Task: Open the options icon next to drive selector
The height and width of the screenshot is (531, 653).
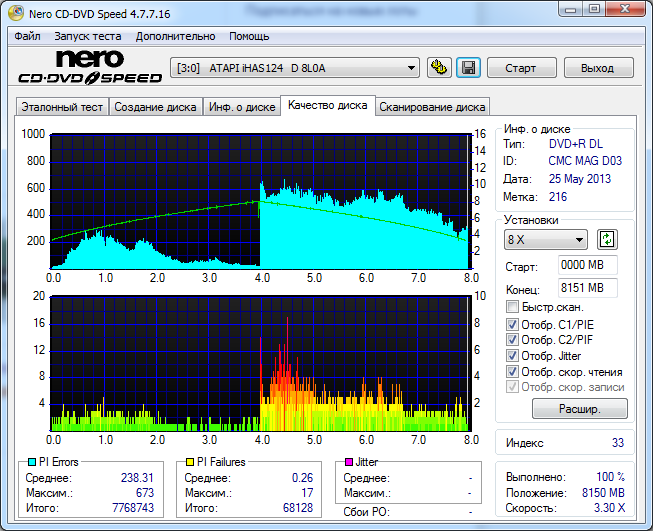Action: point(439,68)
